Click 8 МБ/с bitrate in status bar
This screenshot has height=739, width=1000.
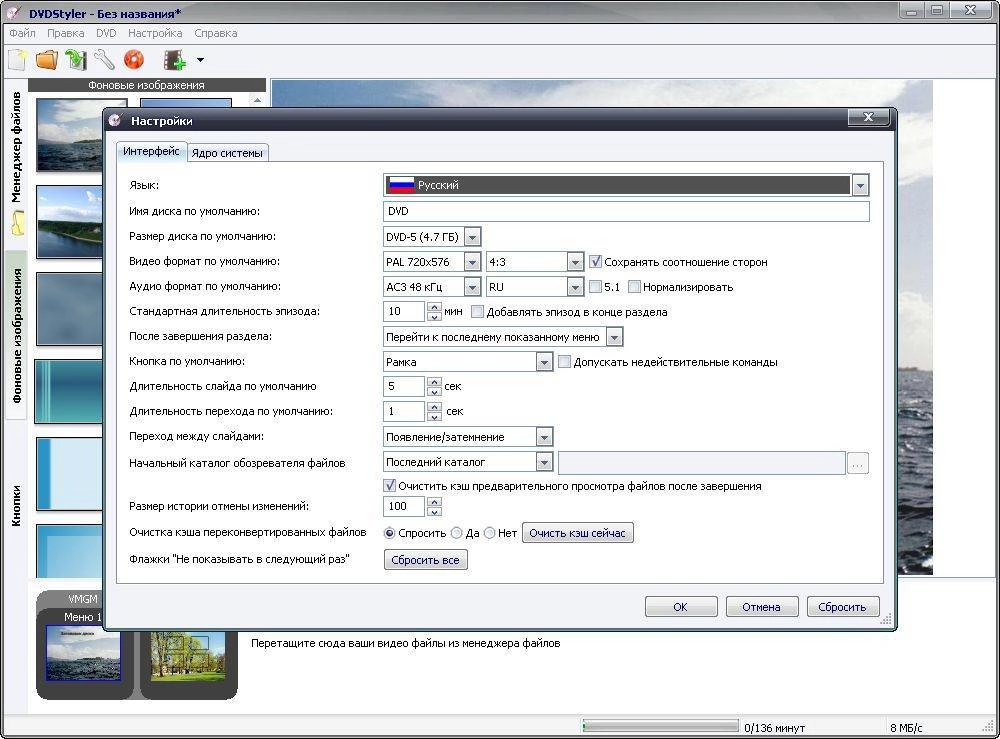[x=906, y=728]
